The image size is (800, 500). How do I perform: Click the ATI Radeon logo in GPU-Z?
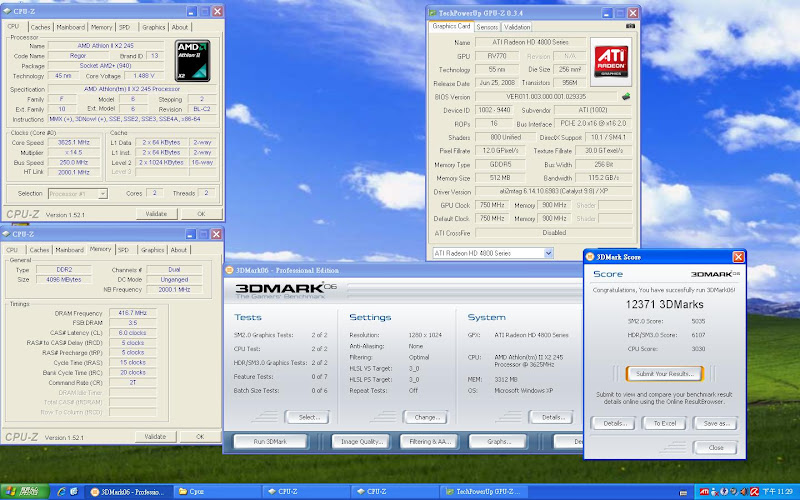[611, 62]
